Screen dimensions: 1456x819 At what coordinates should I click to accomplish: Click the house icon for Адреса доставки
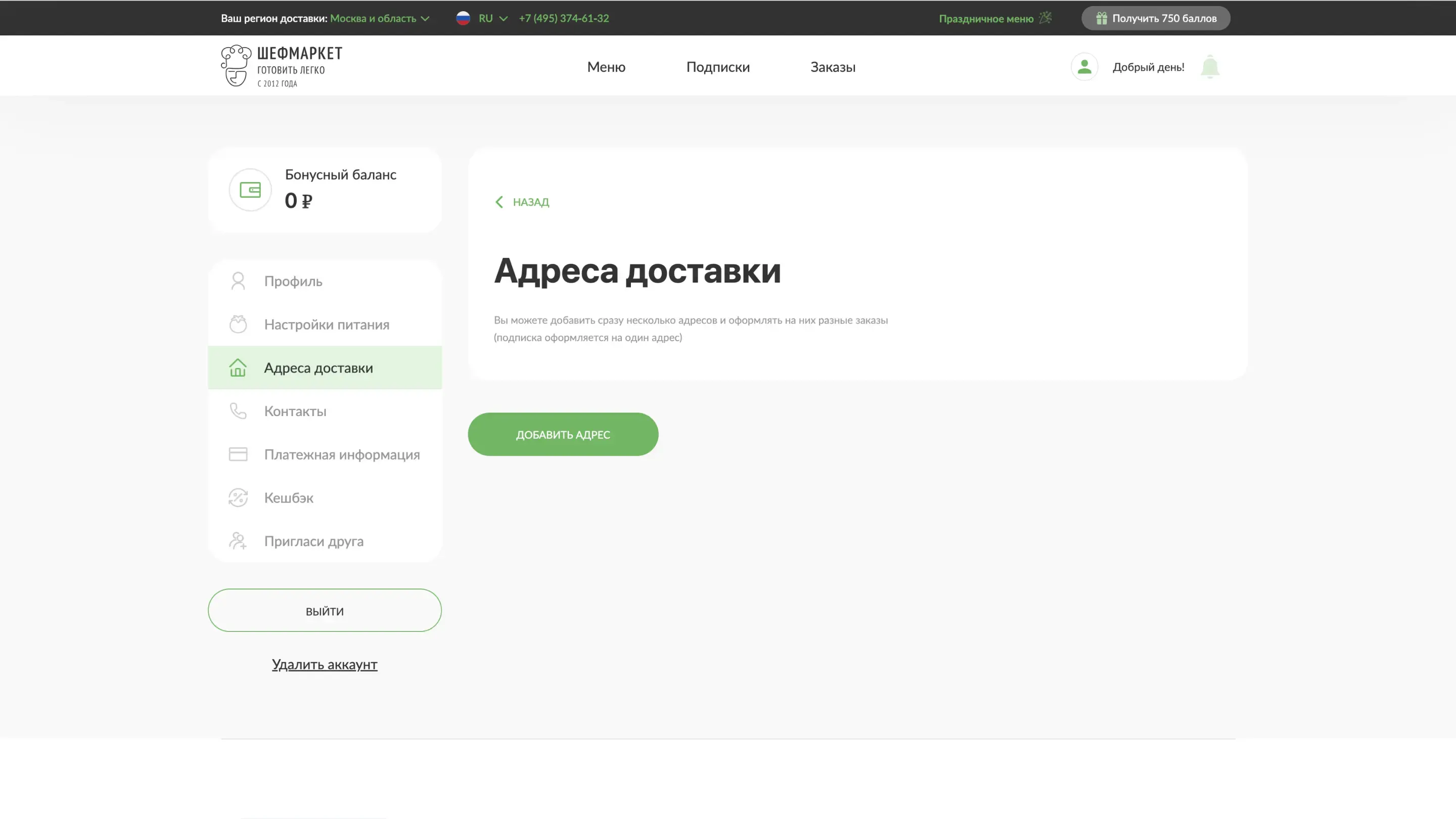click(238, 368)
